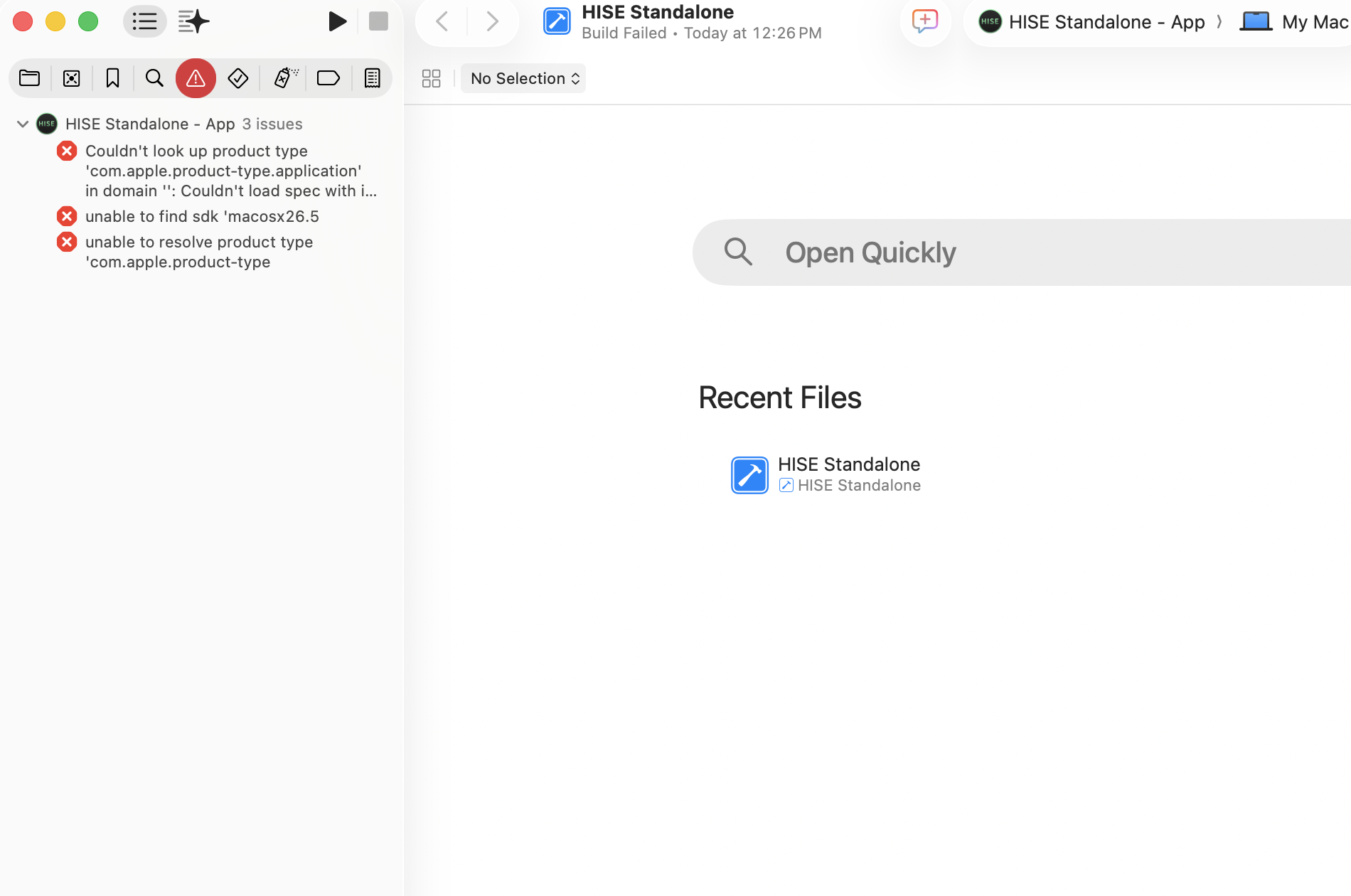Select My Mac run destination
The image size is (1351, 896).
(x=1294, y=22)
